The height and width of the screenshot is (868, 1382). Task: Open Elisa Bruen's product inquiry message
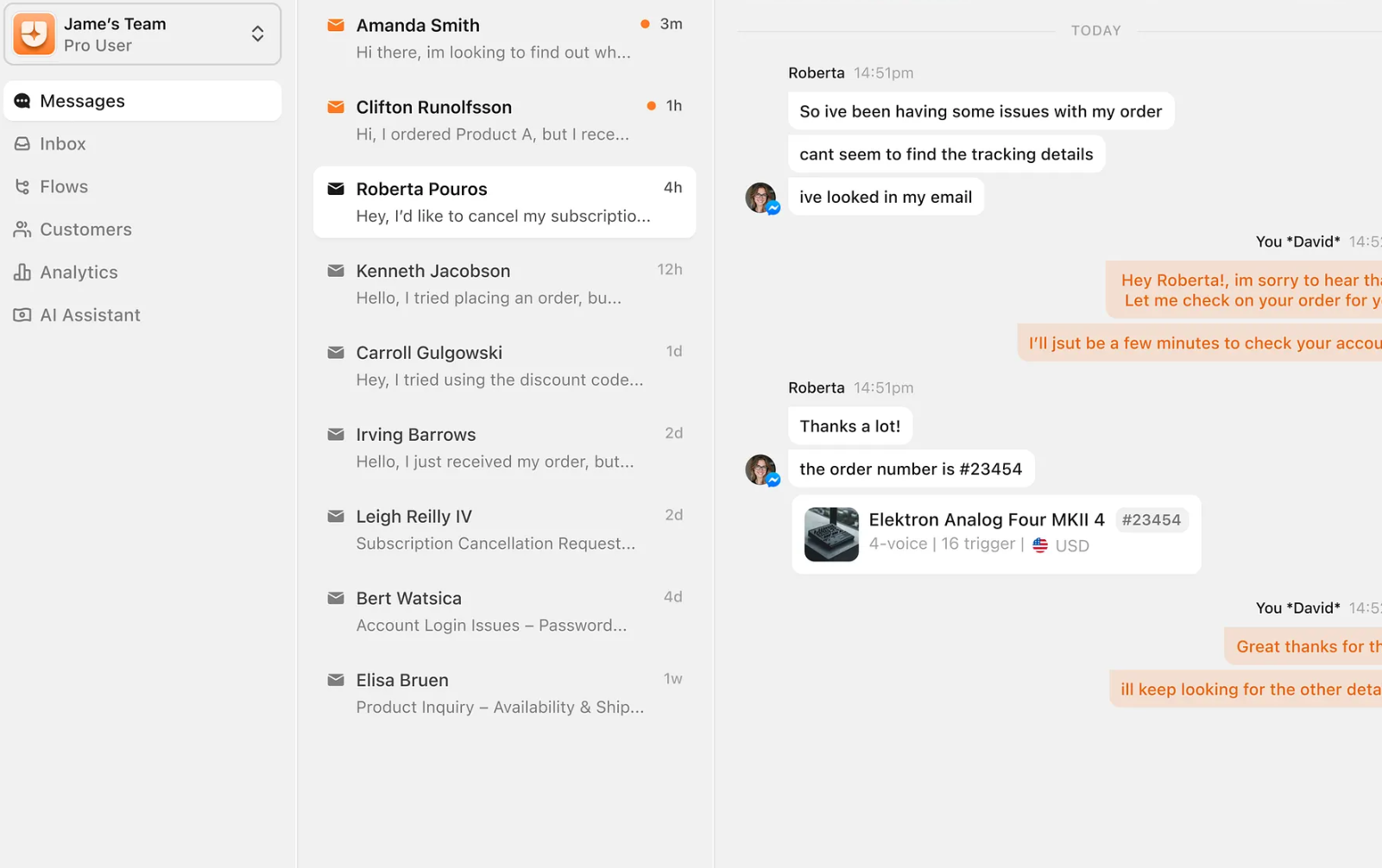coord(504,693)
